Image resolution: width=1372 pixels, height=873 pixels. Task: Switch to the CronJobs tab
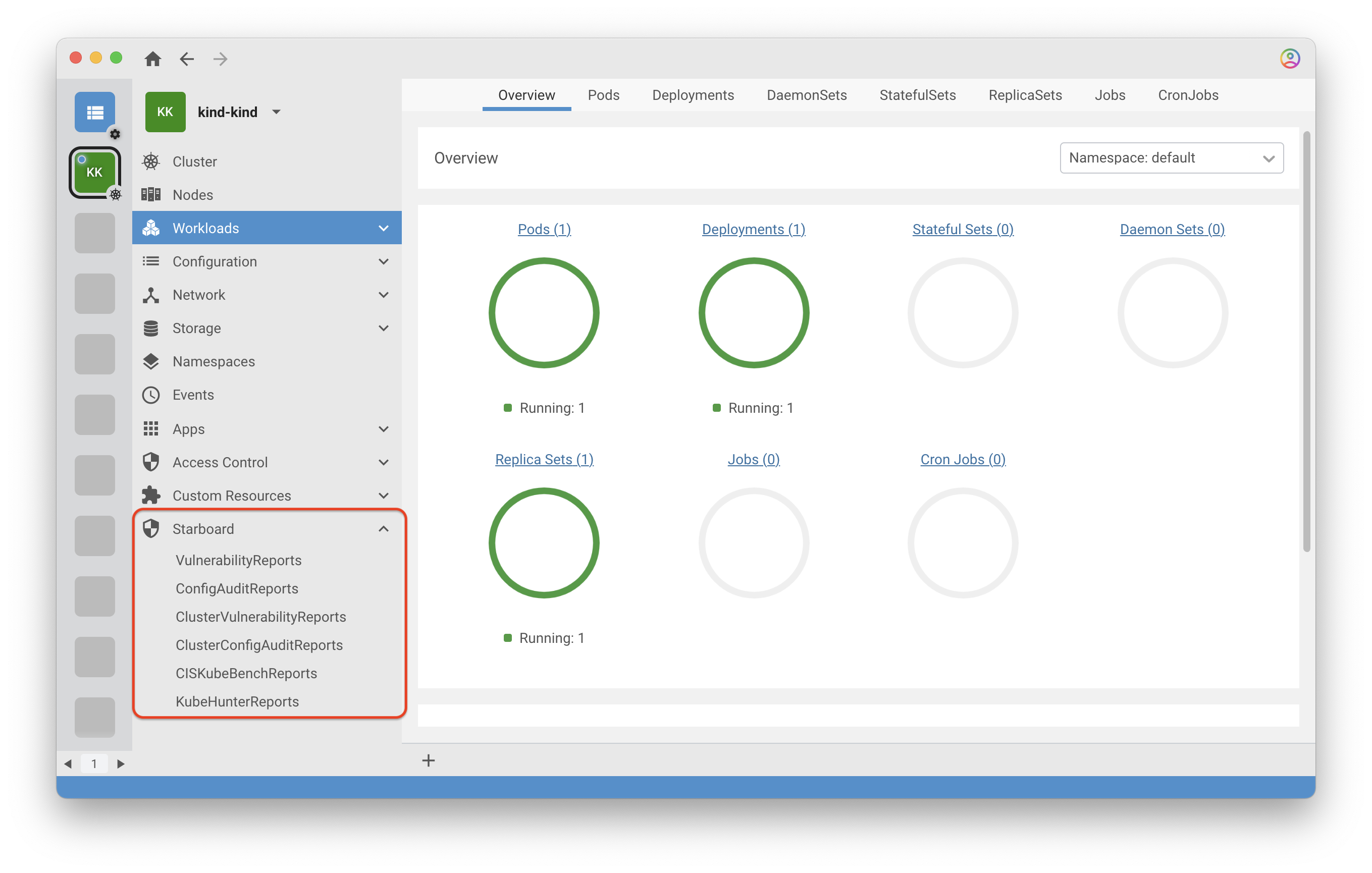click(x=1188, y=95)
